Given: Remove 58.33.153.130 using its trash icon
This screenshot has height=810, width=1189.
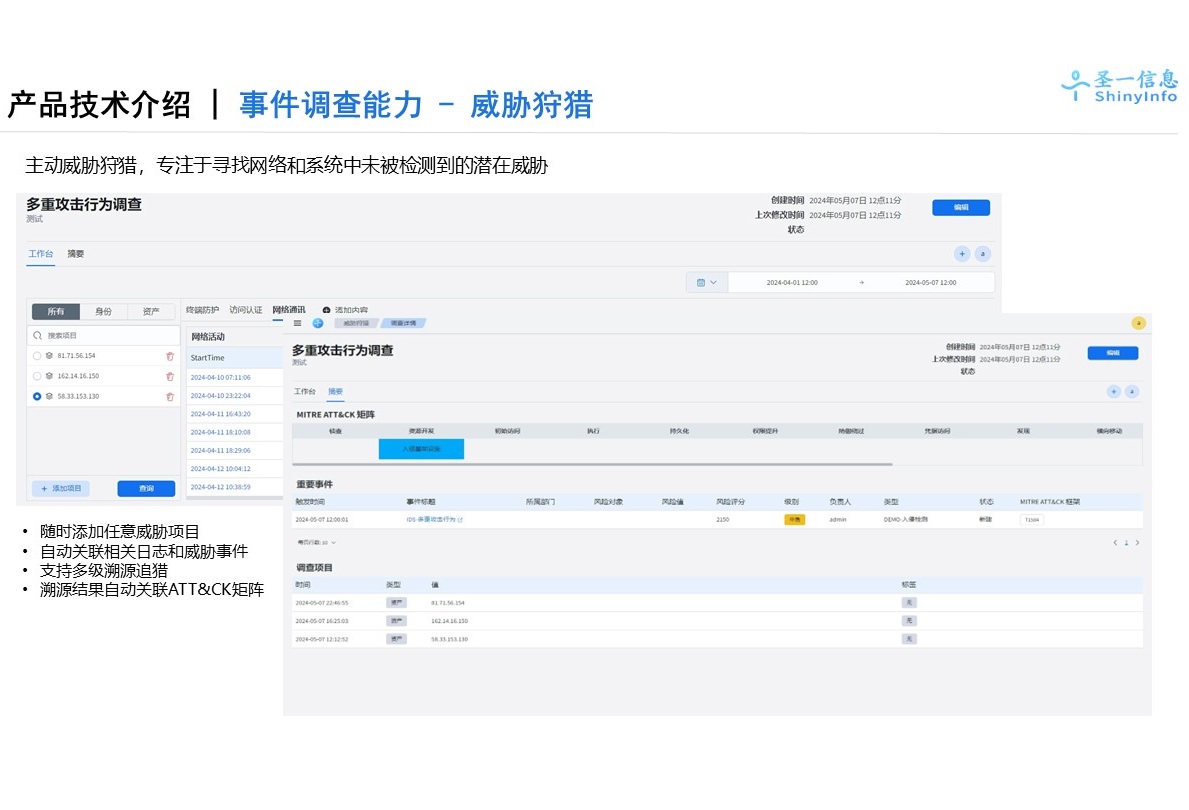Looking at the screenshot, I should click(x=170, y=396).
